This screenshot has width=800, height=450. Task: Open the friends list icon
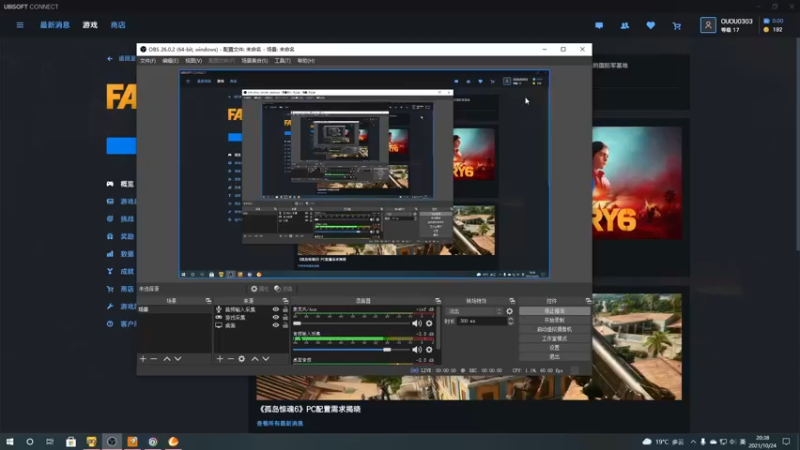[x=624, y=26]
